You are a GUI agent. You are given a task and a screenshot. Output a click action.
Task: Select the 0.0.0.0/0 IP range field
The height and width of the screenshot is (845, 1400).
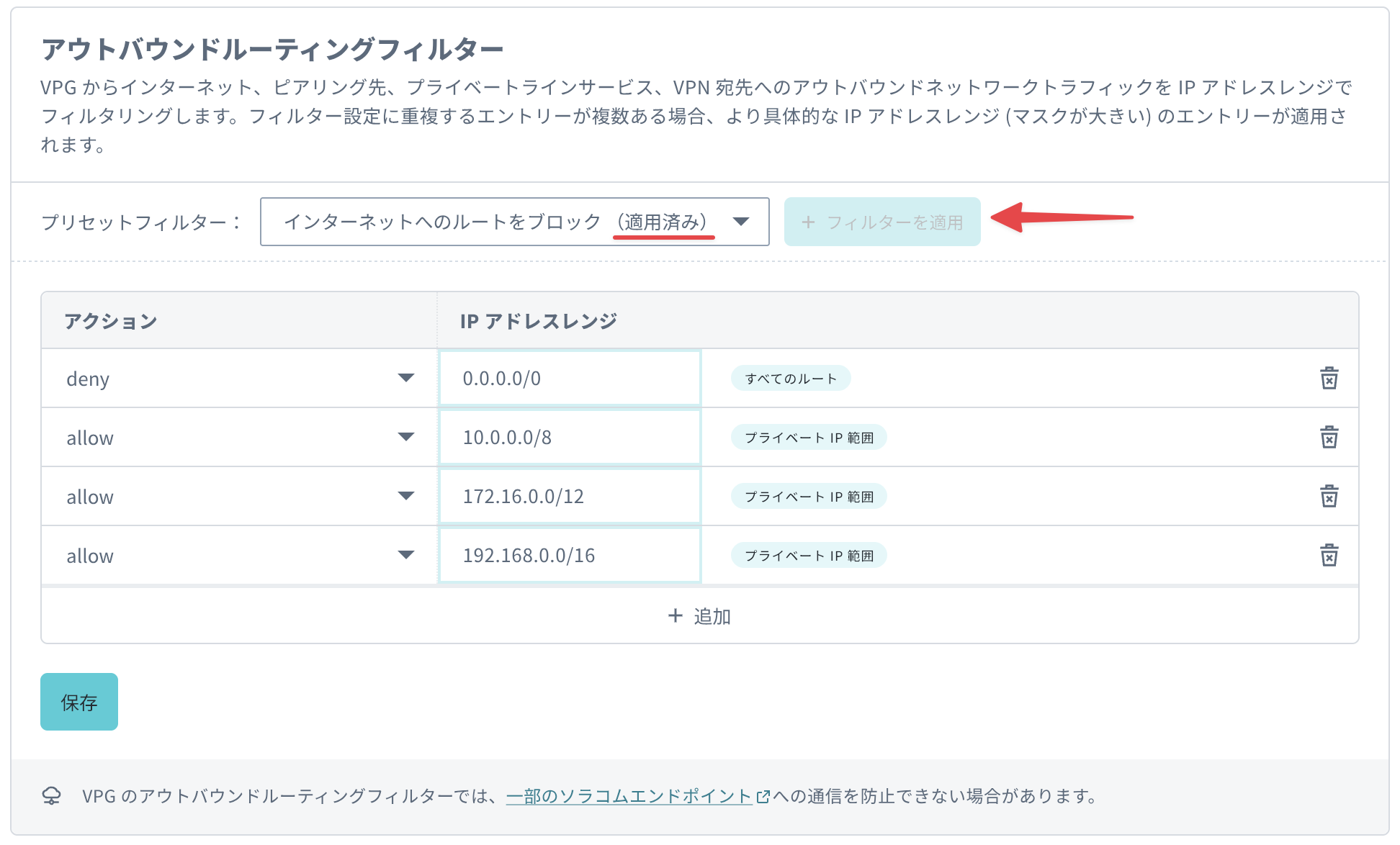coord(569,377)
